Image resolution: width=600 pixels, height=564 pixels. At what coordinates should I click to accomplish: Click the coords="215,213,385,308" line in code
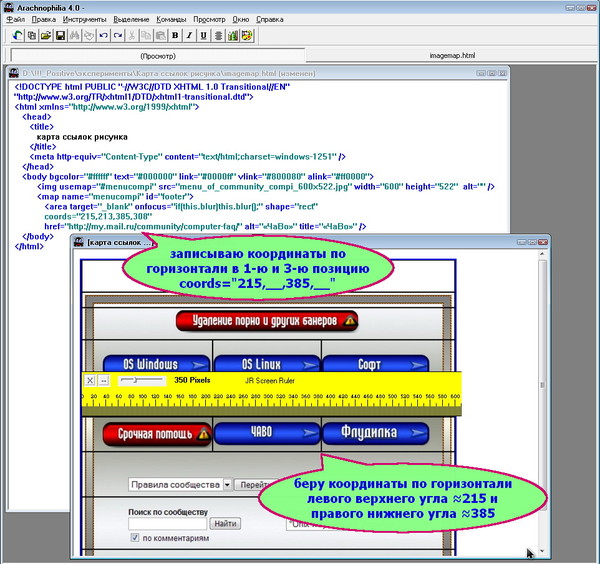(98, 217)
